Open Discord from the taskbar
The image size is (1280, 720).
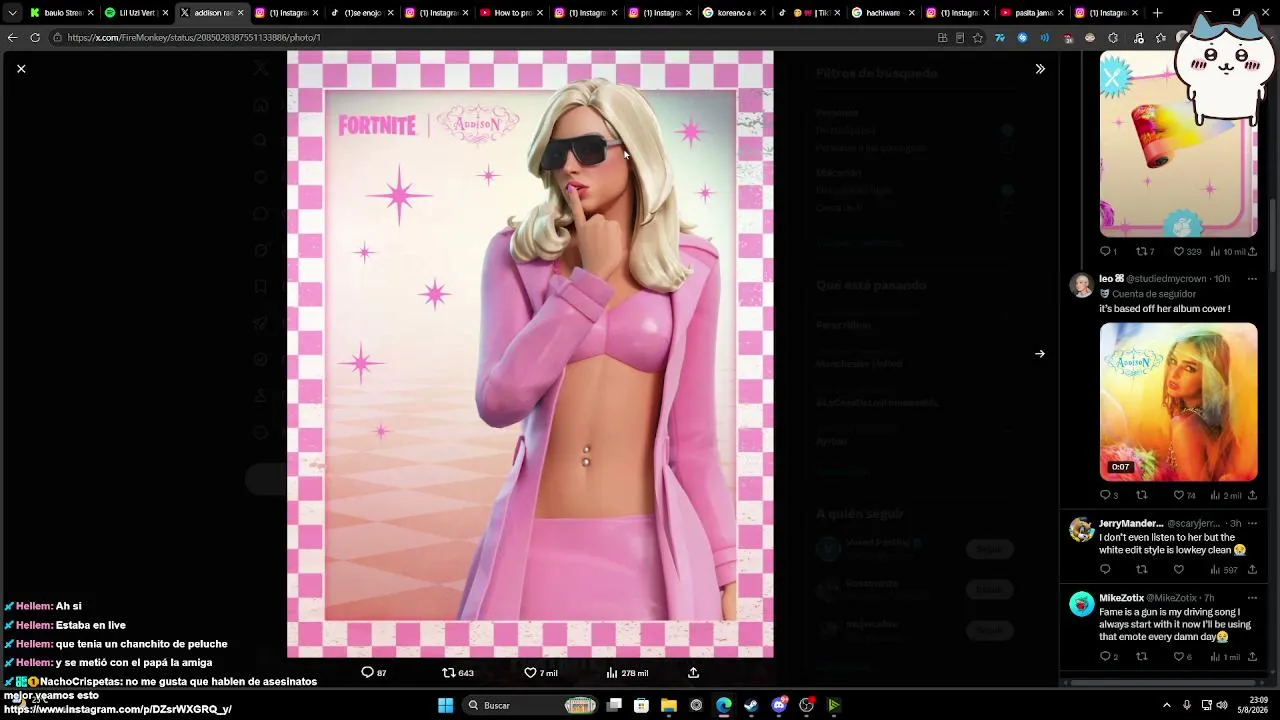point(779,705)
